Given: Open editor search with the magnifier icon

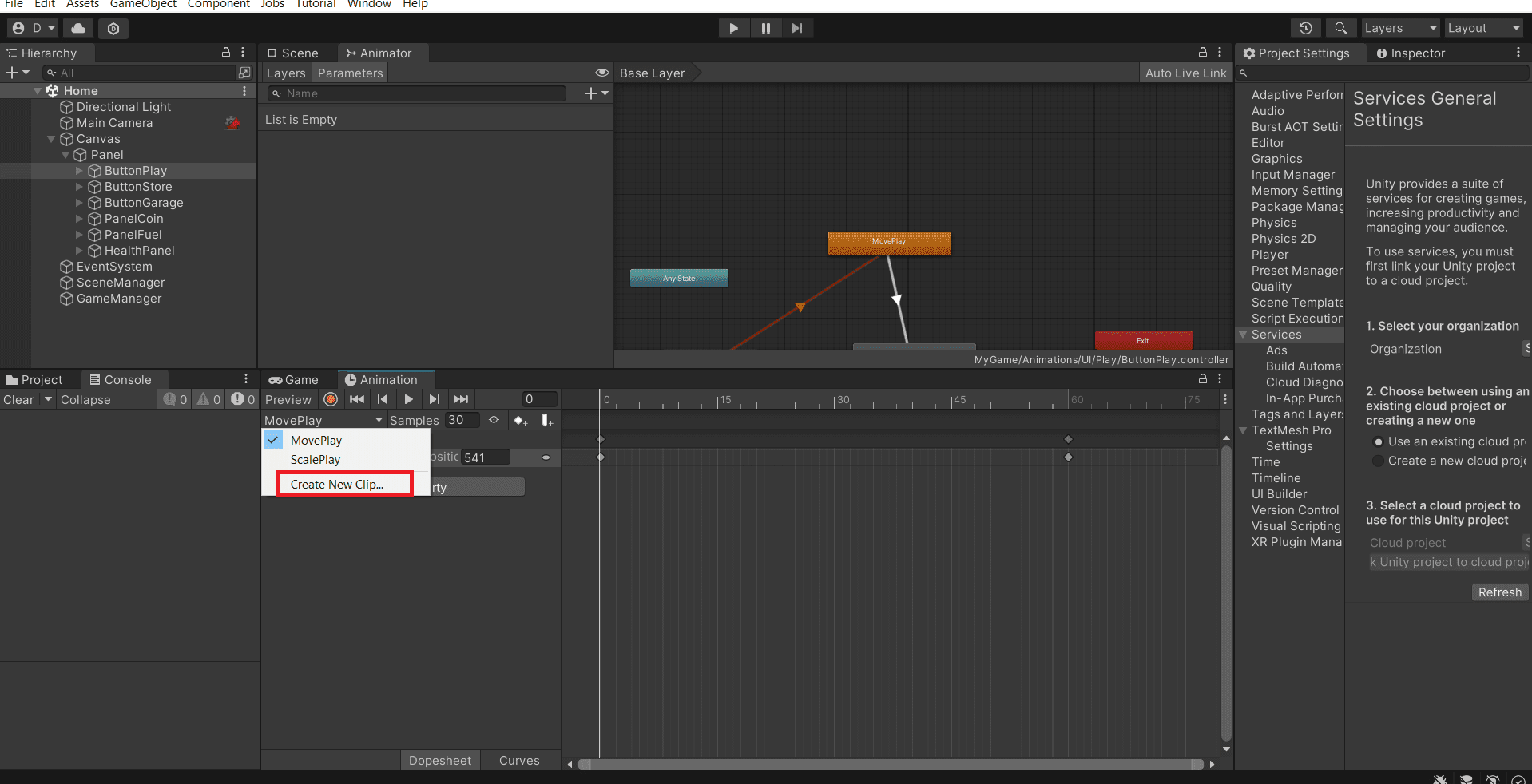Looking at the screenshot, I should (1341, 28).
